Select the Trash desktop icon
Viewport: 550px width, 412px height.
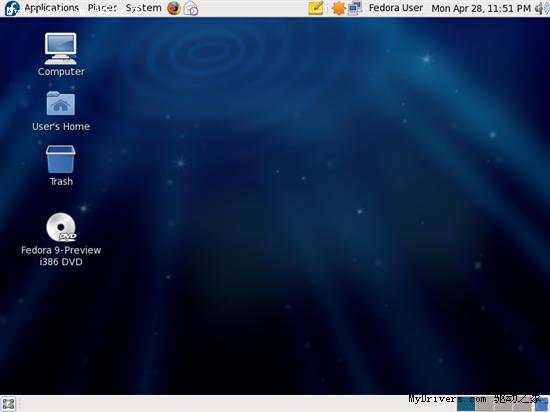(61, 159)
